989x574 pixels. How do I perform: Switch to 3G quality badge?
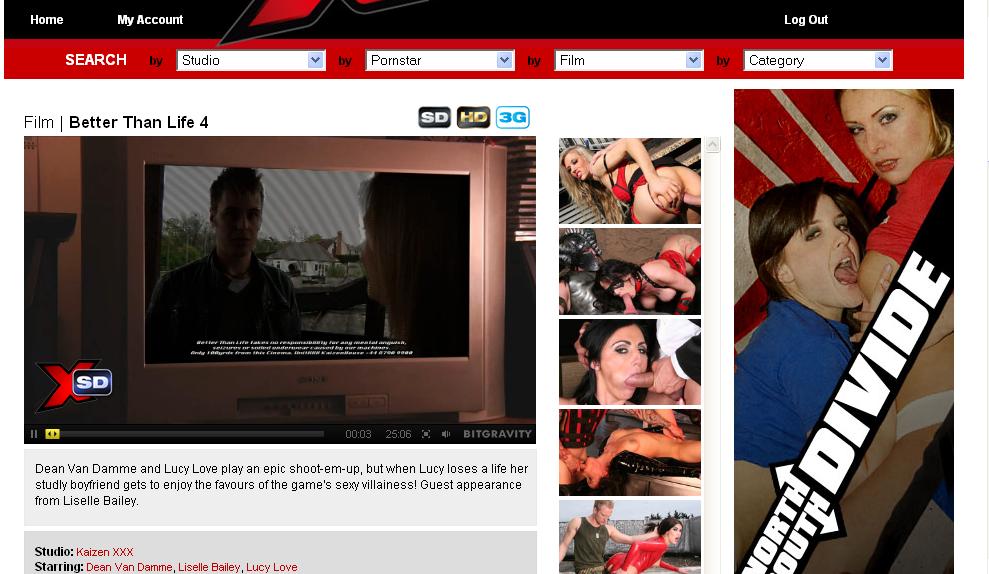pos(512,117)
